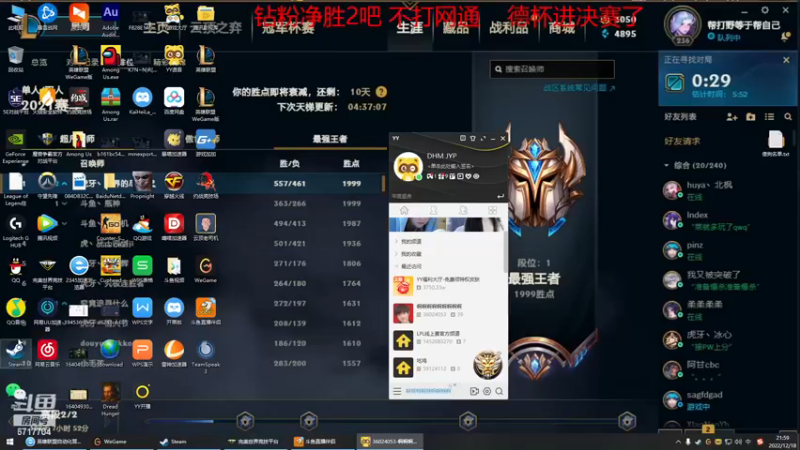The height and width of the screenshot is (450, 800).
Task: Cancel matchmaking with queue X button
Action: point(786,60)
